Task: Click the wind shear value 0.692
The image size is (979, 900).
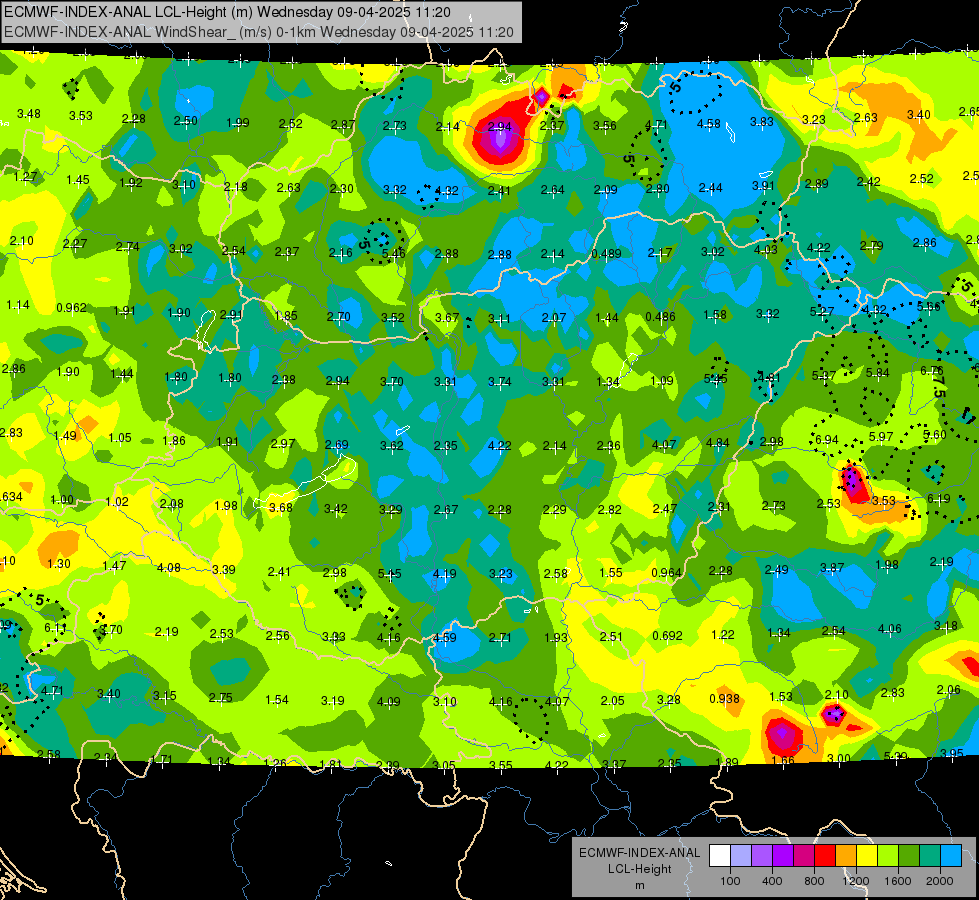Action: (x=667, y=636)
